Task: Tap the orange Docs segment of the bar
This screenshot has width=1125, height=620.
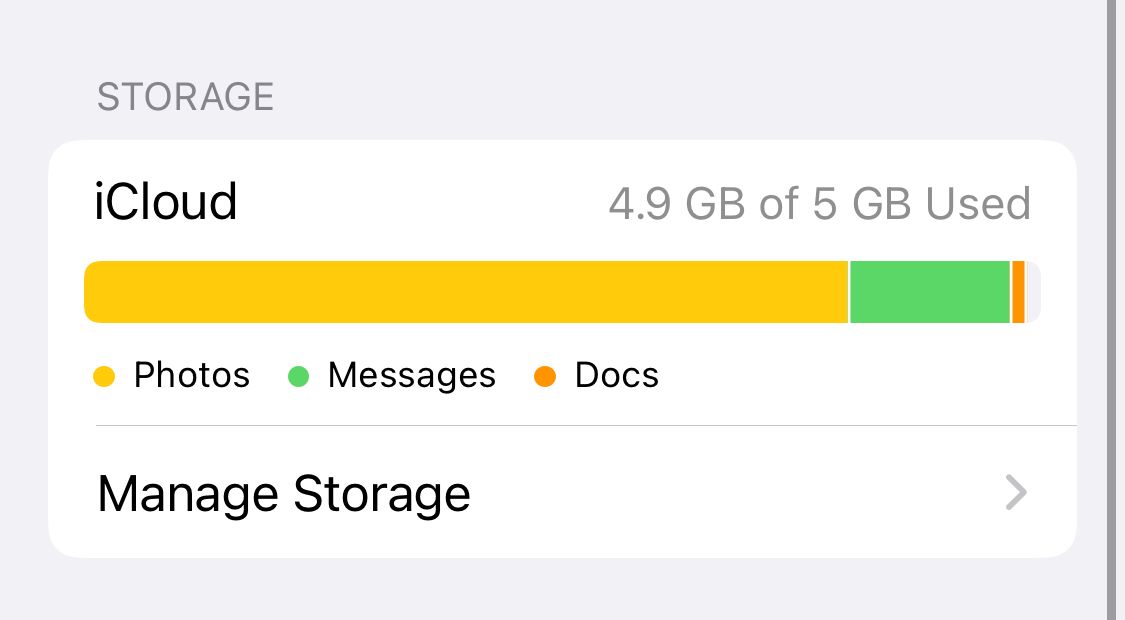Action: 1017,291
